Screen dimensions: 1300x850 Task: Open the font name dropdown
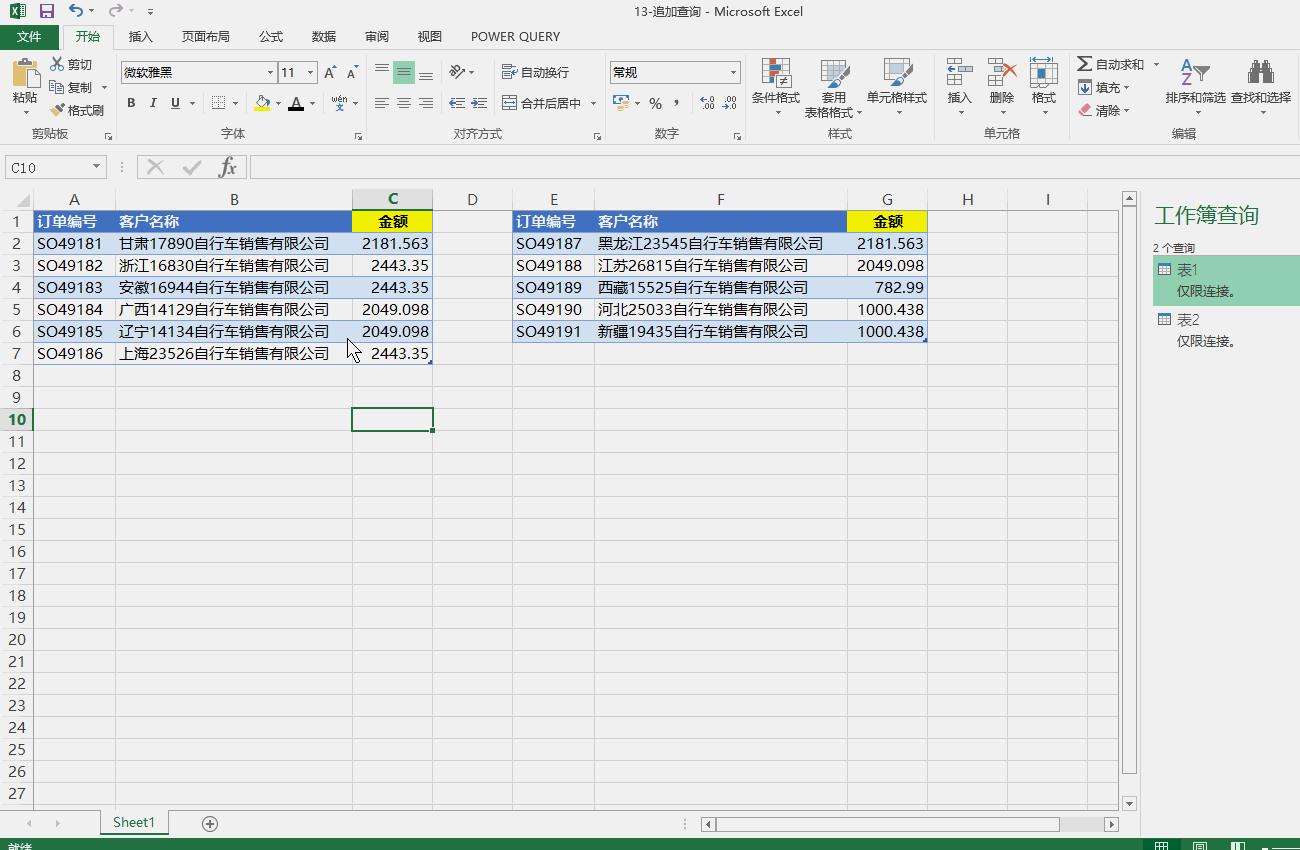click(270, 72)
